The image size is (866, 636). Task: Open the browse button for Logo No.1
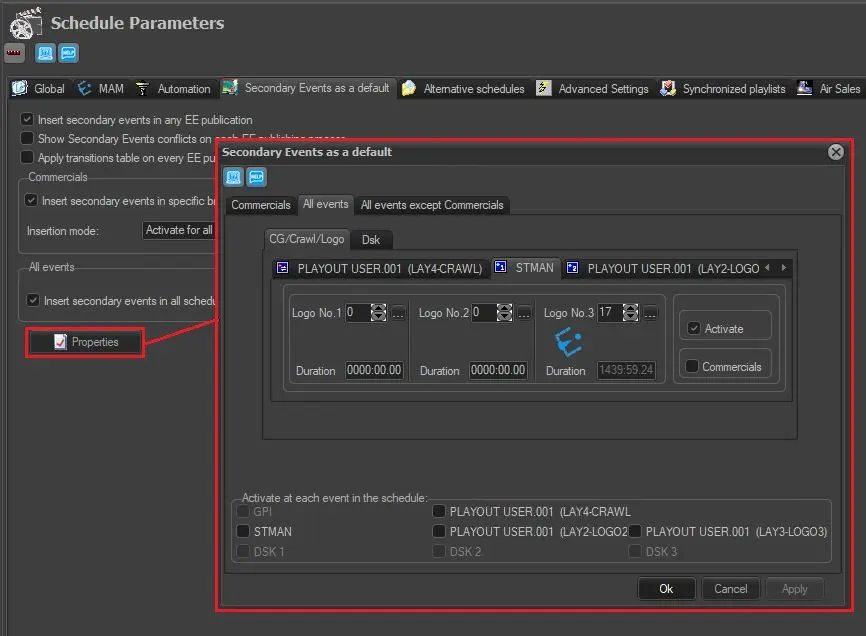tap(398, 313)
